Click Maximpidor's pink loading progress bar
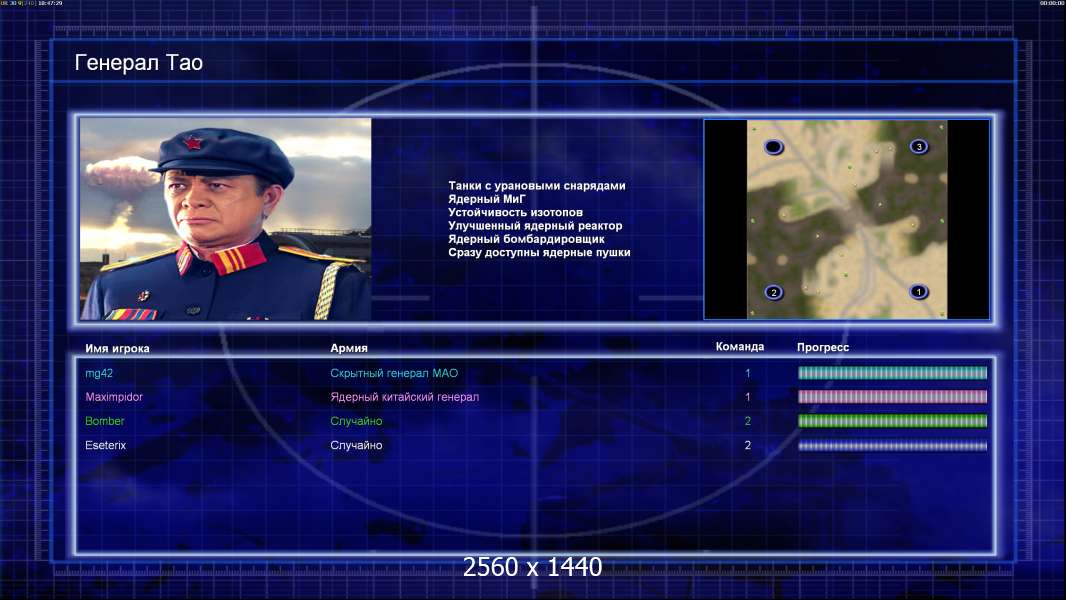Screen dimensions: 1066x600 click(x=893, y=397)
